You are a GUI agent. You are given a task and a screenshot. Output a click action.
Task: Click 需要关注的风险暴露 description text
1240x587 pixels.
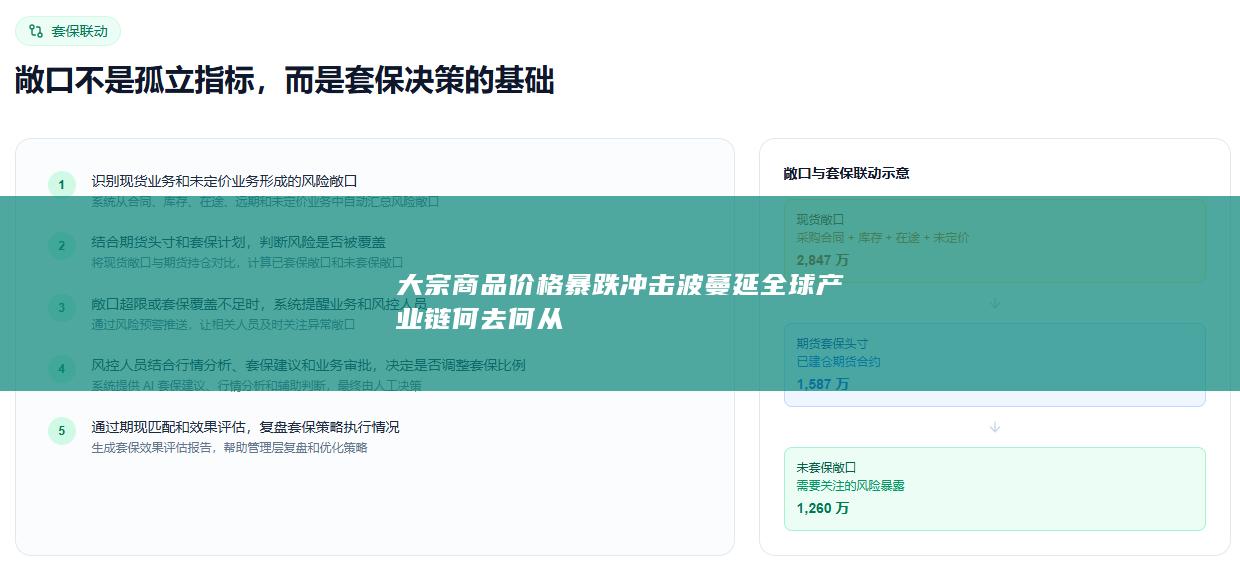point(851,486)
